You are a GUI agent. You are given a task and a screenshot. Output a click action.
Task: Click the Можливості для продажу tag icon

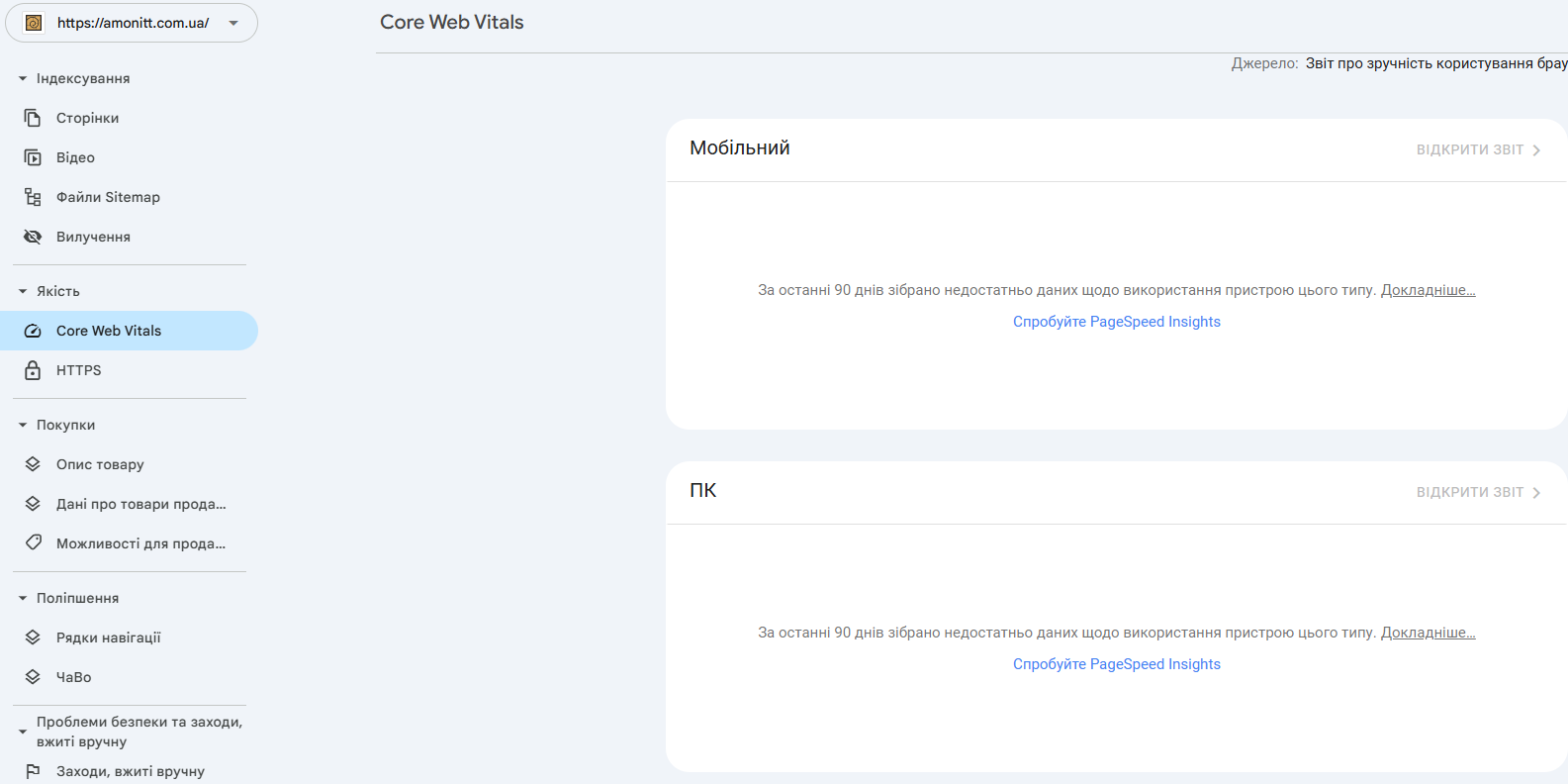(33, 543)
